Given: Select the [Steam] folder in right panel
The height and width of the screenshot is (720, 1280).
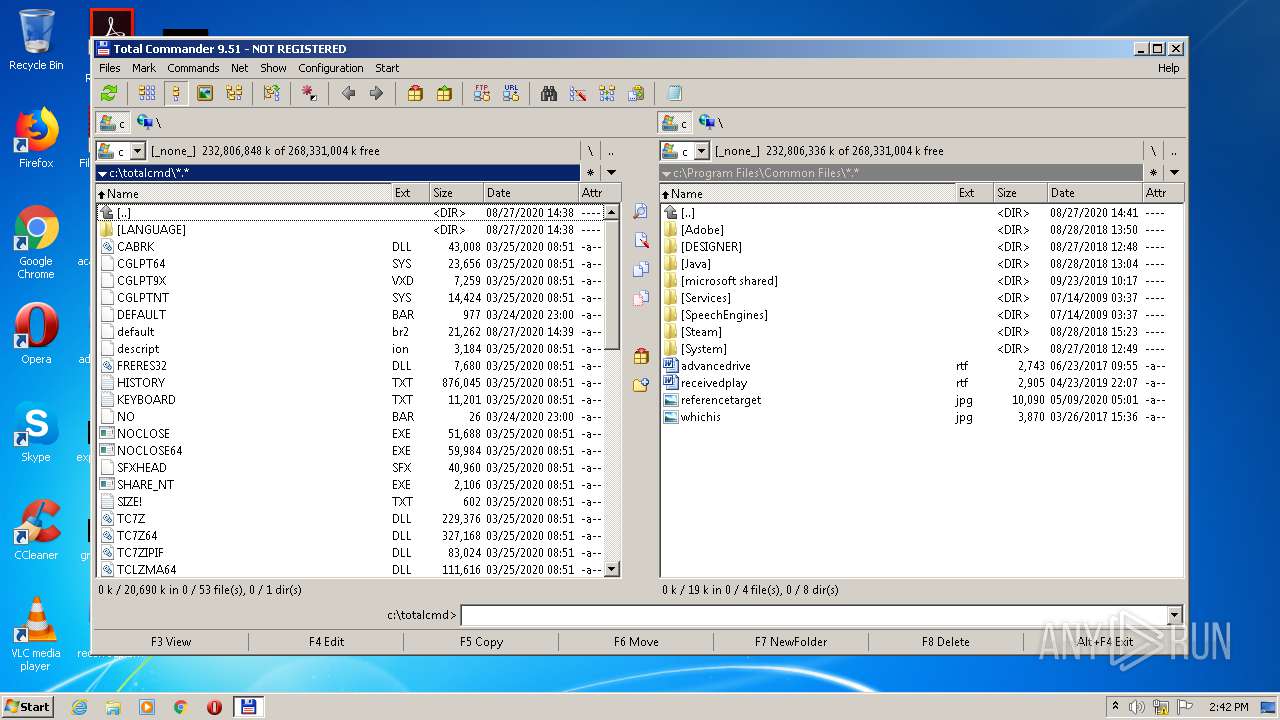Looking at the screenshot, I should click(701, 331).
